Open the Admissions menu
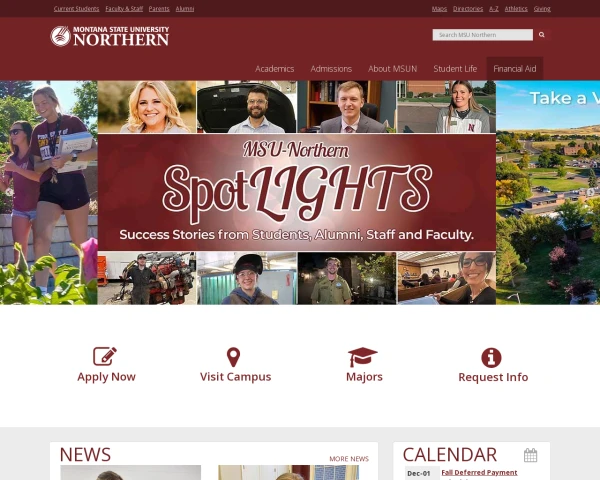This screenshot has width=600, height=480. tap(331, 69)
